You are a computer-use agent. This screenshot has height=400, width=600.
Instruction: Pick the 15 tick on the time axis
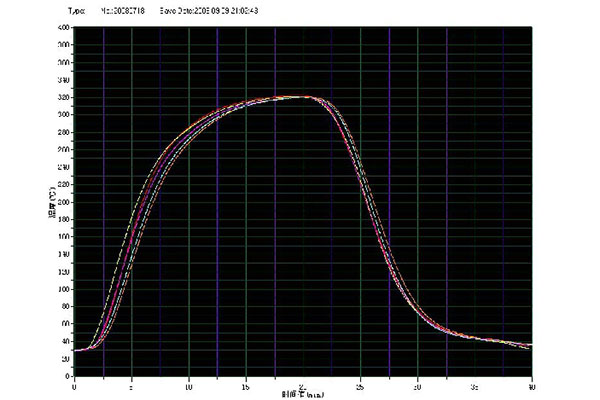(246, 384)
